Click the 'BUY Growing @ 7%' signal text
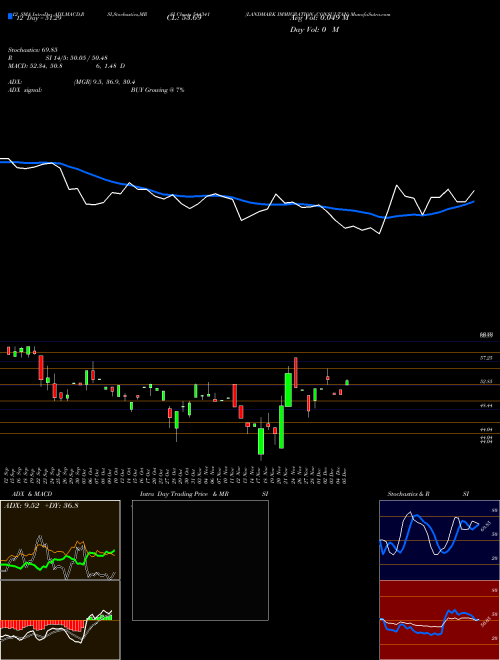 click(x=157, y=90)
